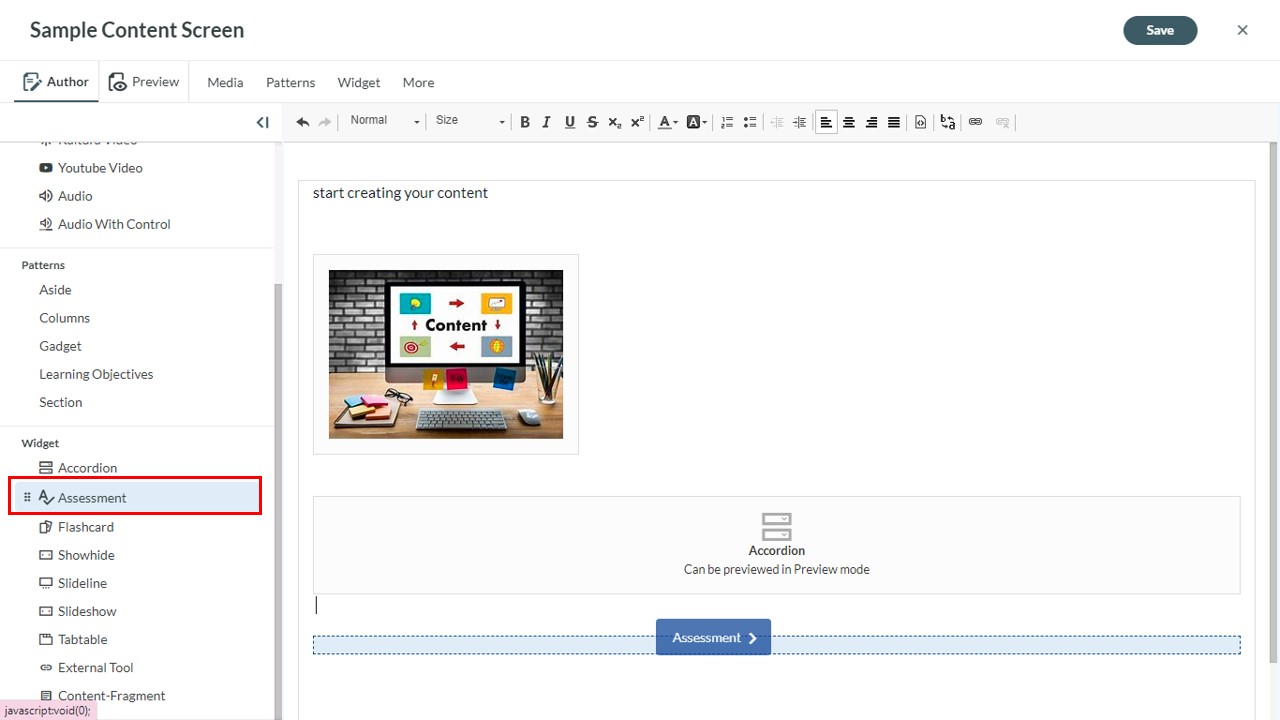
Task: Click the Flashcard widget icon
Action: click(46, 527)
